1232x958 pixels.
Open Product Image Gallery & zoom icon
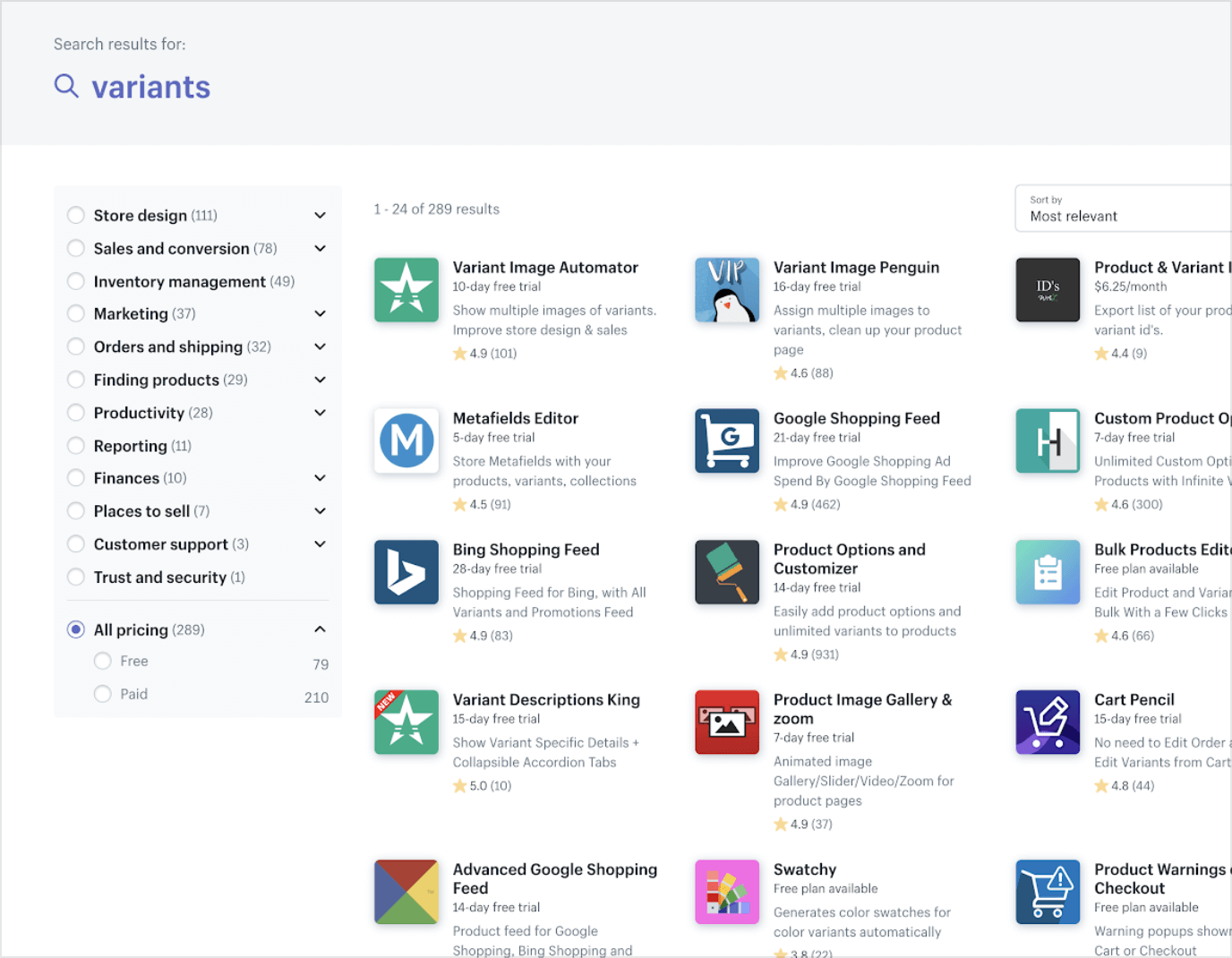click(x=727, y=723)
